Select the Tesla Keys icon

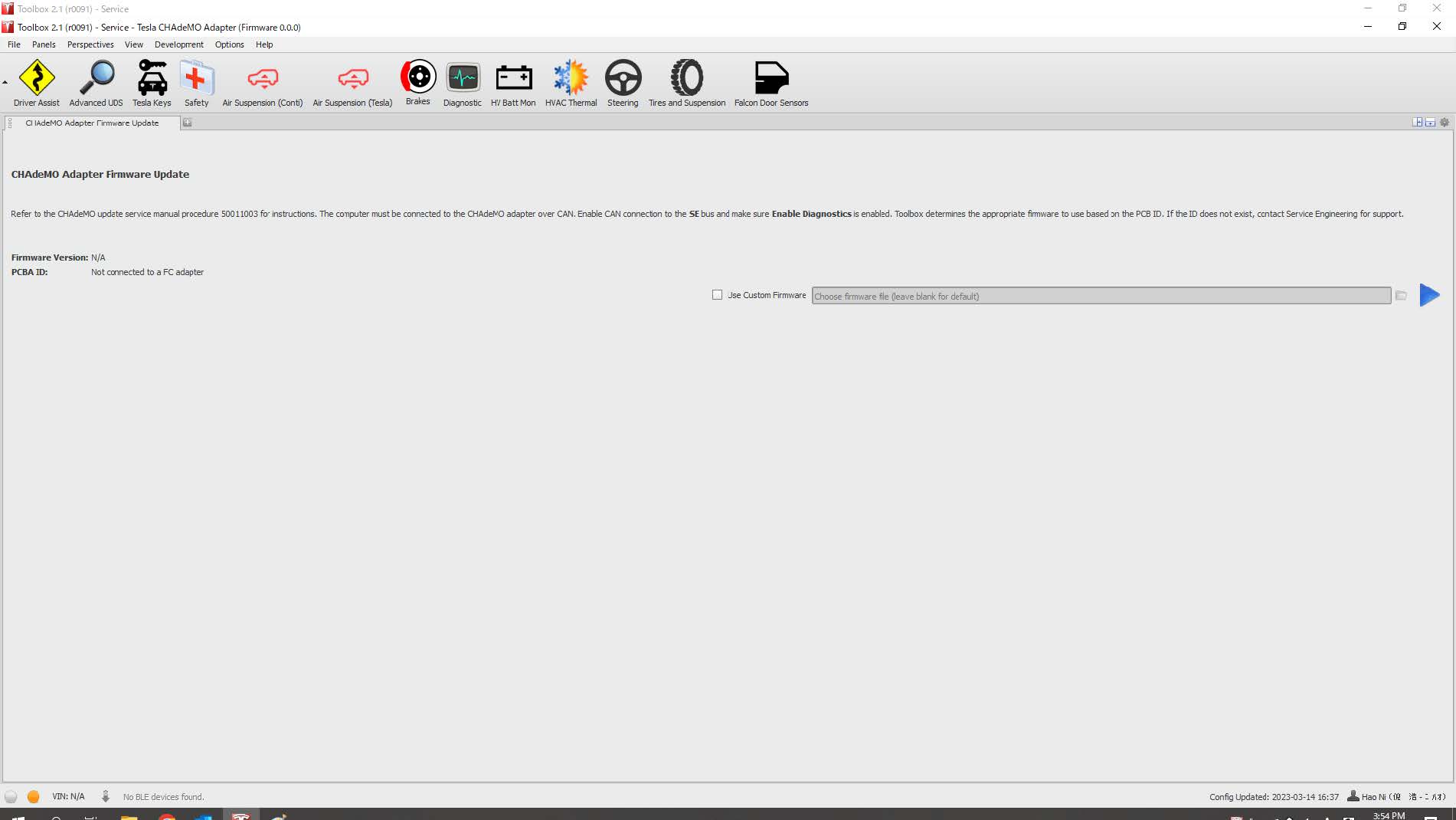pos(152,83)
